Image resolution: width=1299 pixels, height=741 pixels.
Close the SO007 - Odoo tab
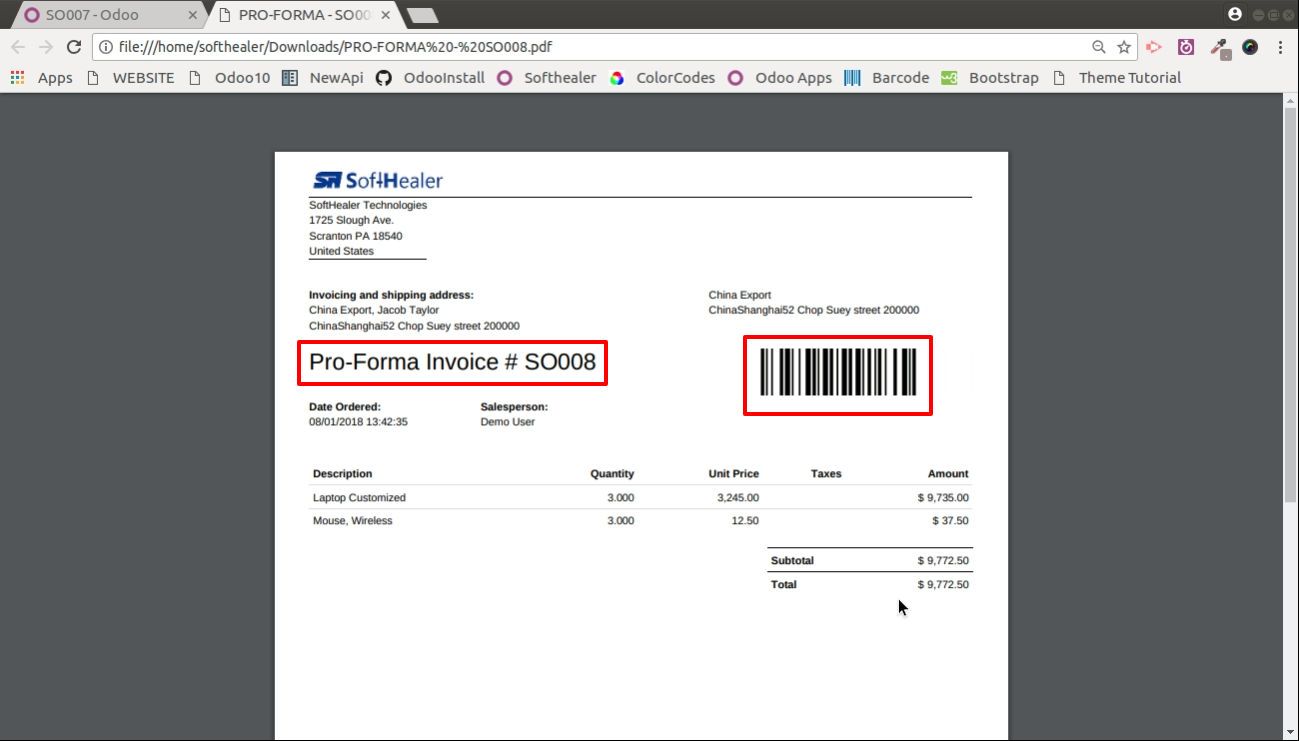click(x=193, y=15)
